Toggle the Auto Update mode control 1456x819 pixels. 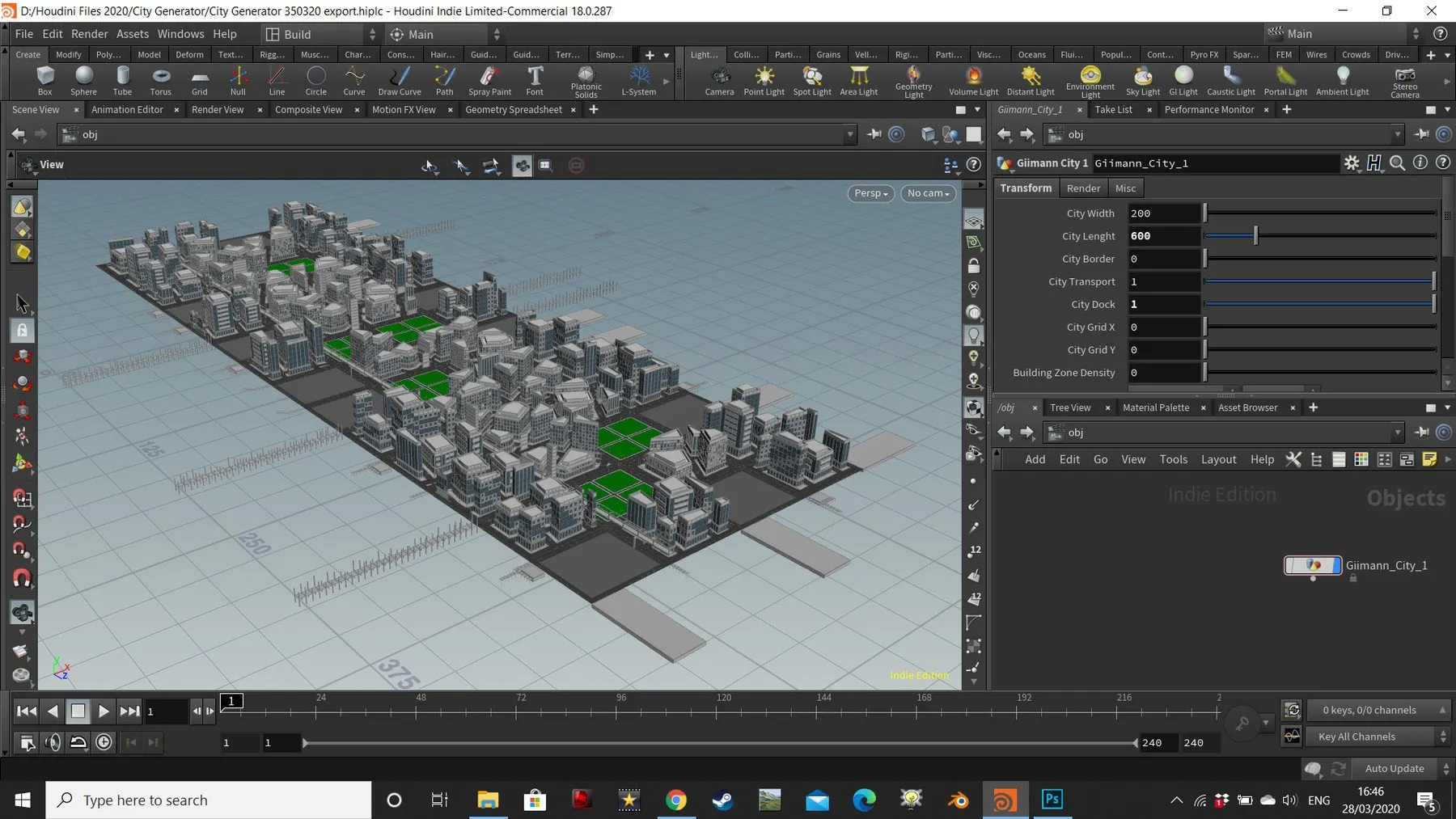(x=1395, y=768)
